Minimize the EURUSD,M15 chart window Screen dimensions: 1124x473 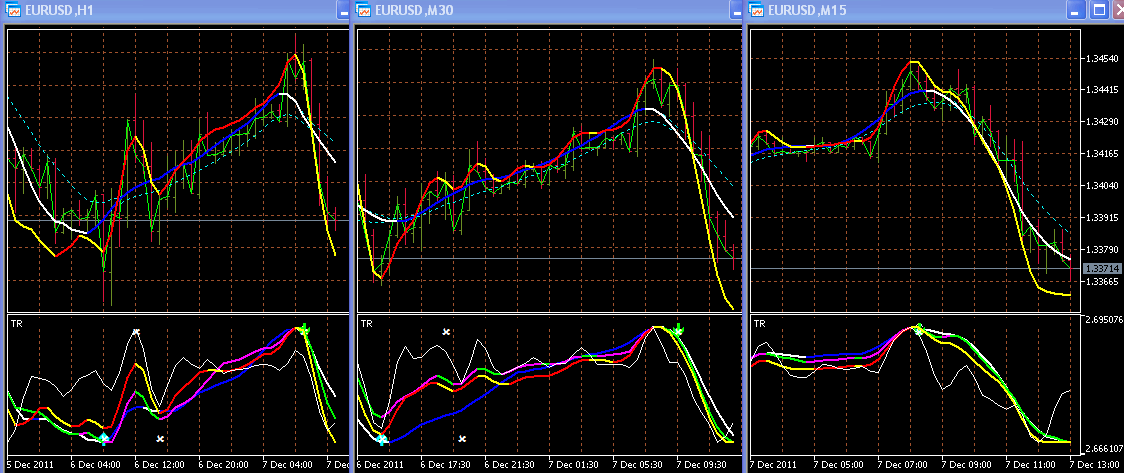[1075, 10]
